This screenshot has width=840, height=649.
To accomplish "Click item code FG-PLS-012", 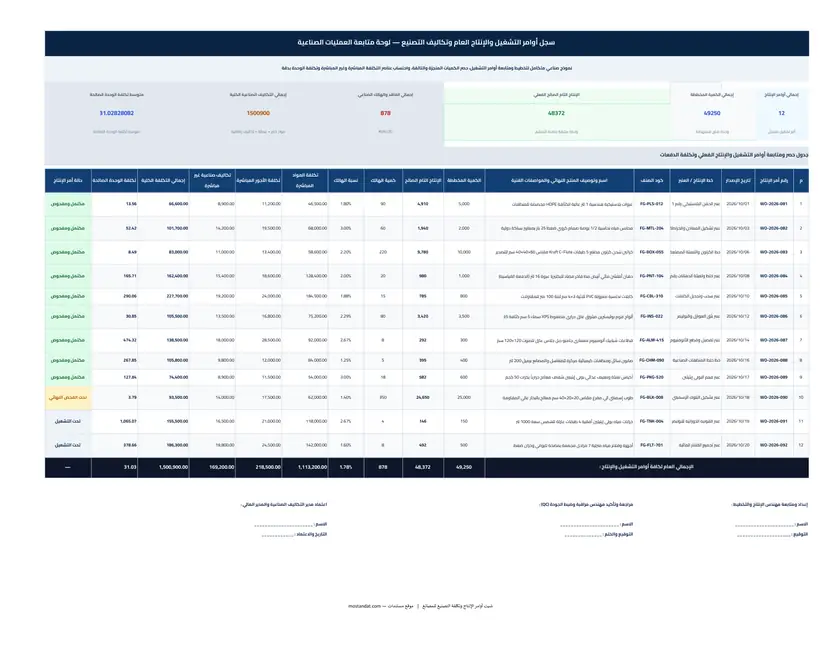I will tap(651, 204).
